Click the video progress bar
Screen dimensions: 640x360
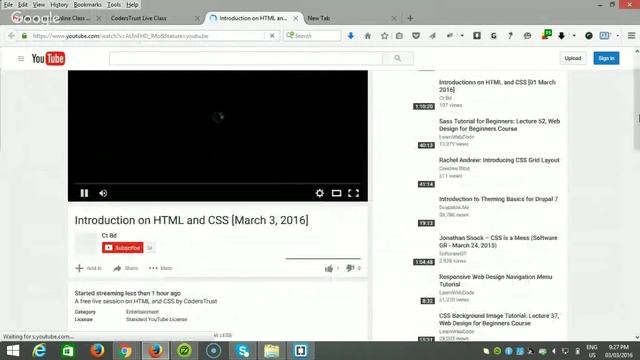pos(218,184)
